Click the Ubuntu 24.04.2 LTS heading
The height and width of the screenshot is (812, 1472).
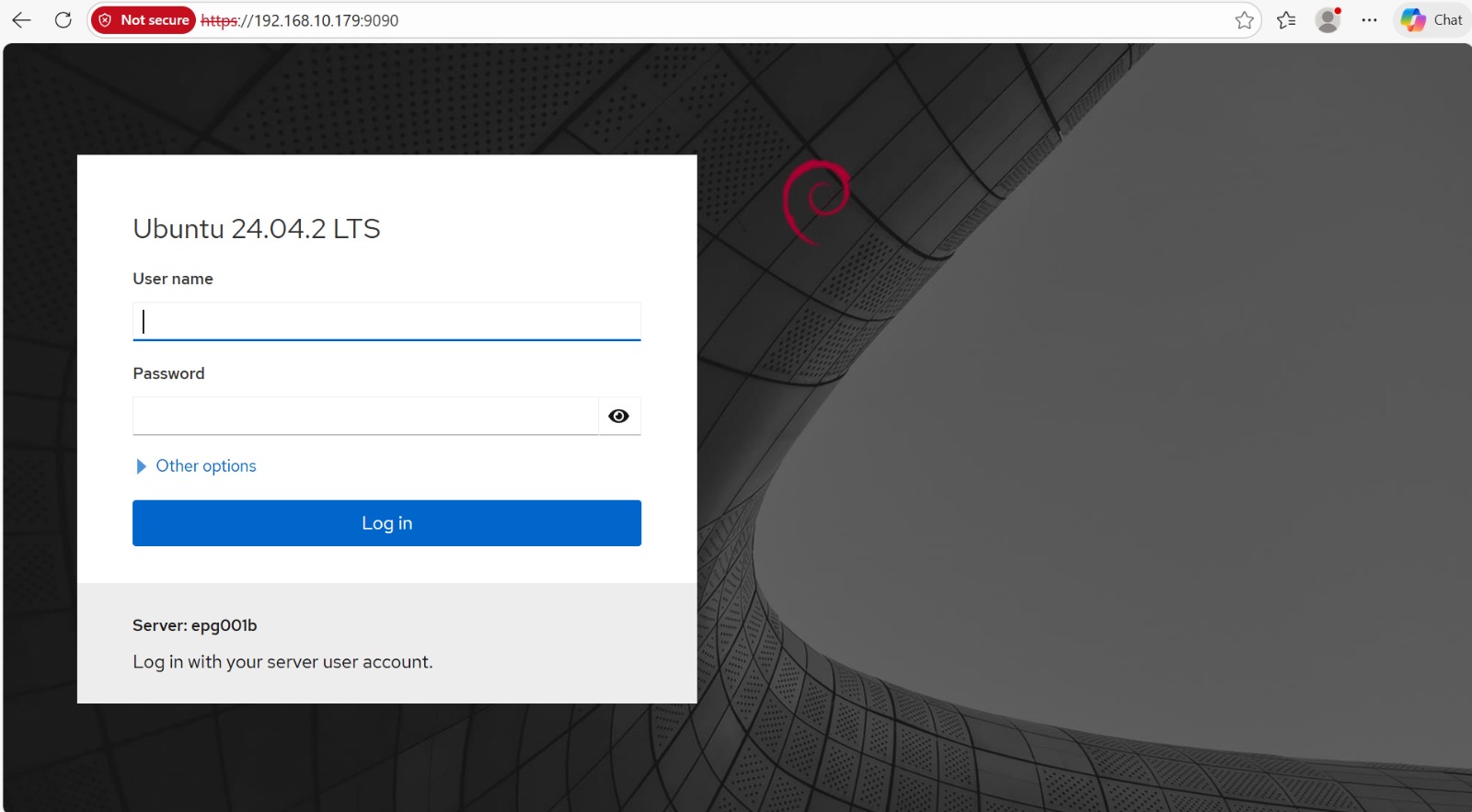click(x=257, y=229)
